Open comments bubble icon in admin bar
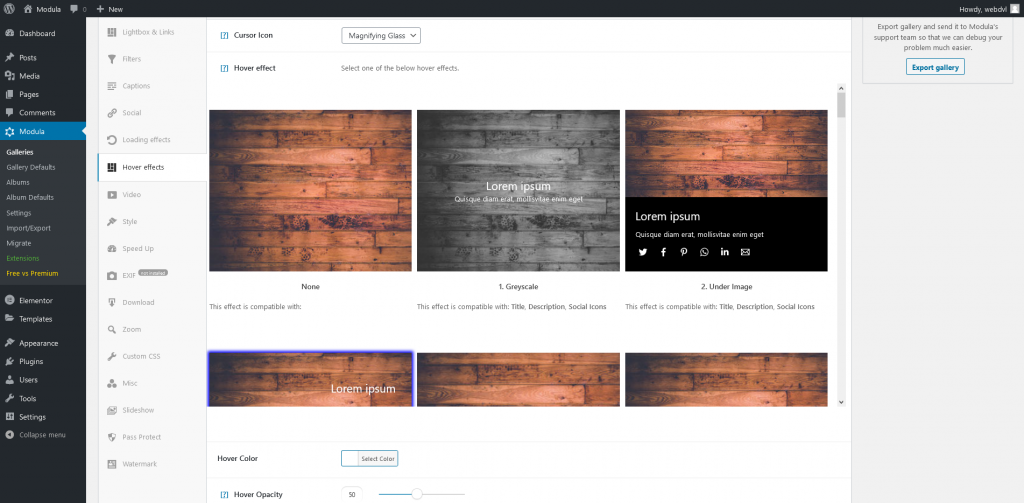This screenshot has width=1024, height=503. coord(76,8)
